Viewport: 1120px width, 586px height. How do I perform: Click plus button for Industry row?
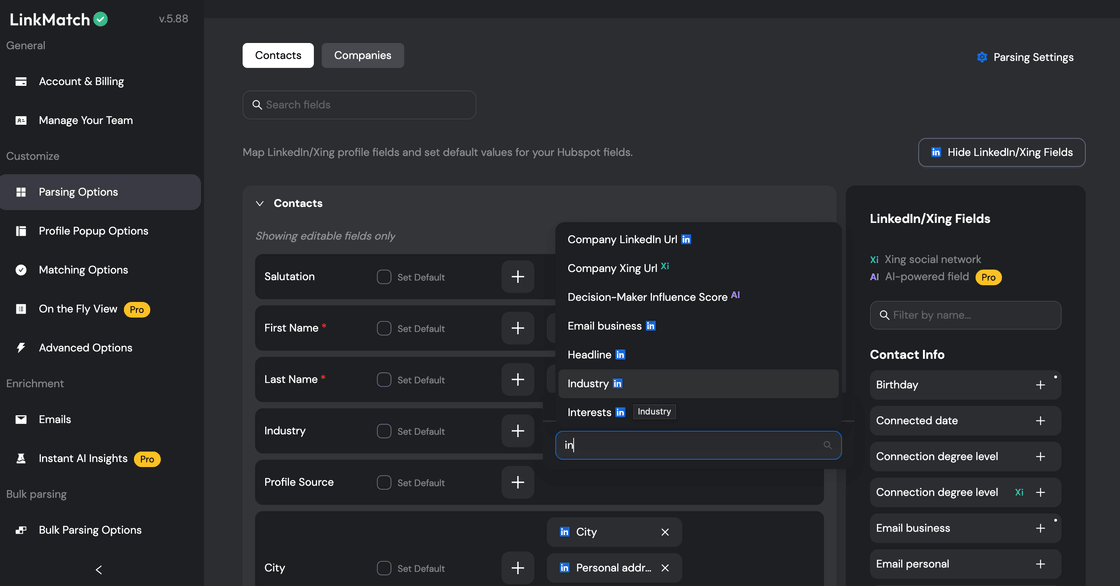pos(518,431)
